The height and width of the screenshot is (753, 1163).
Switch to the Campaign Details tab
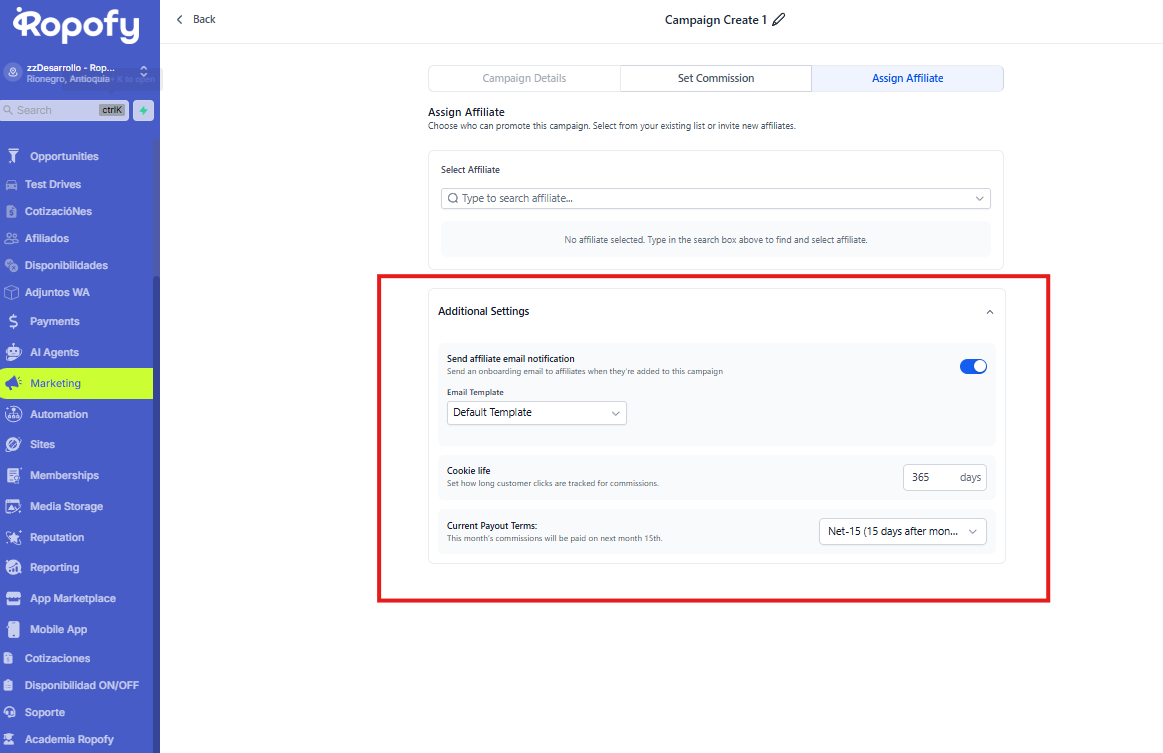pos(524,78)
